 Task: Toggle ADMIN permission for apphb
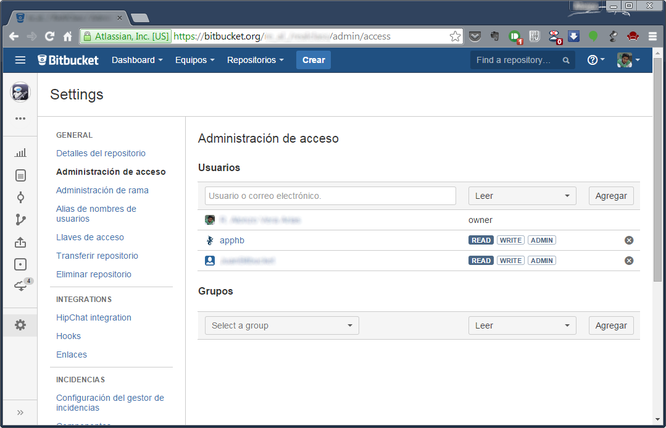542,240
